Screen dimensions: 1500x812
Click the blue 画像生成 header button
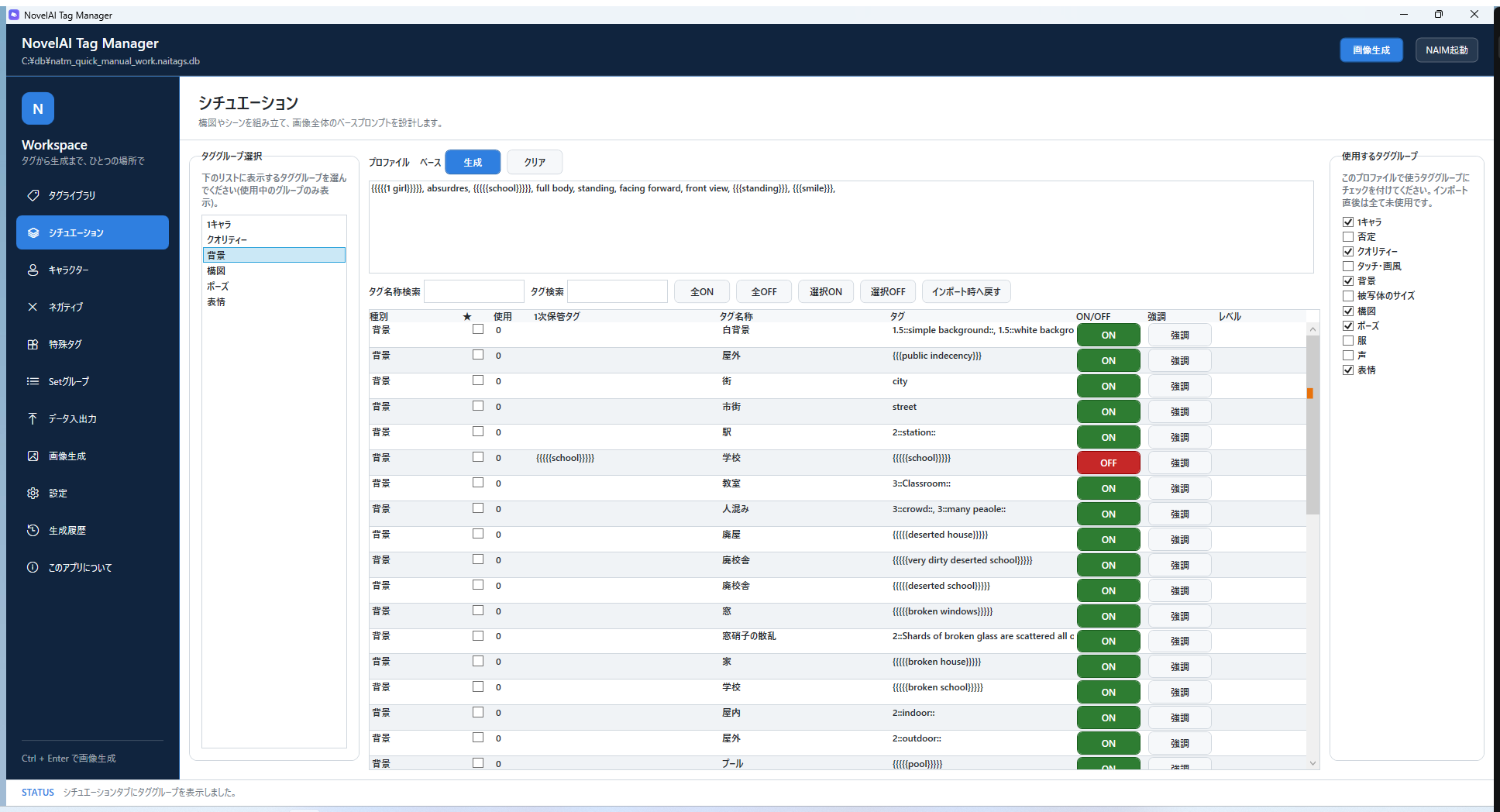(1371, 50)
